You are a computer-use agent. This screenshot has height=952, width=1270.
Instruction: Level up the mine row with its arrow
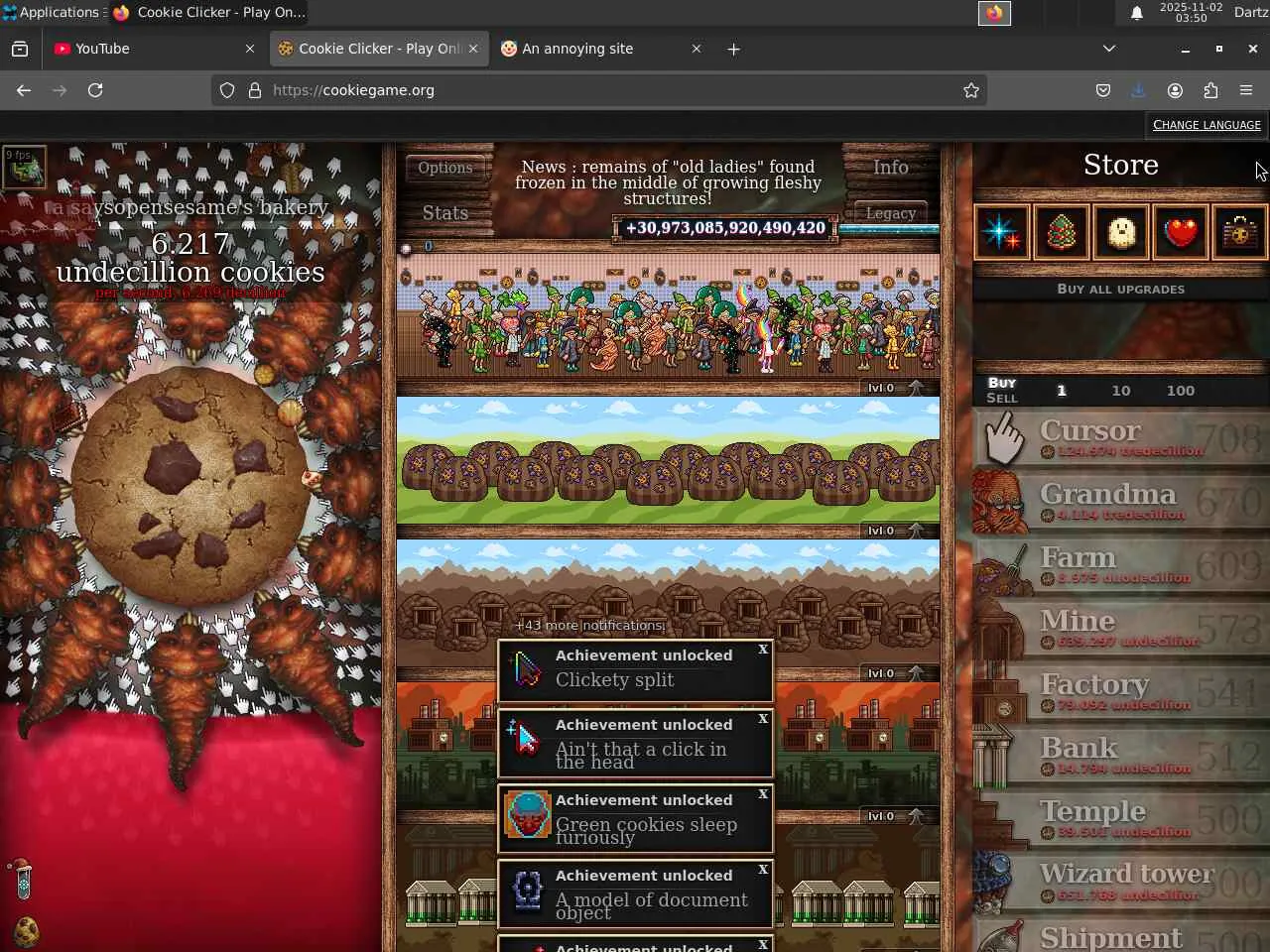916,673
